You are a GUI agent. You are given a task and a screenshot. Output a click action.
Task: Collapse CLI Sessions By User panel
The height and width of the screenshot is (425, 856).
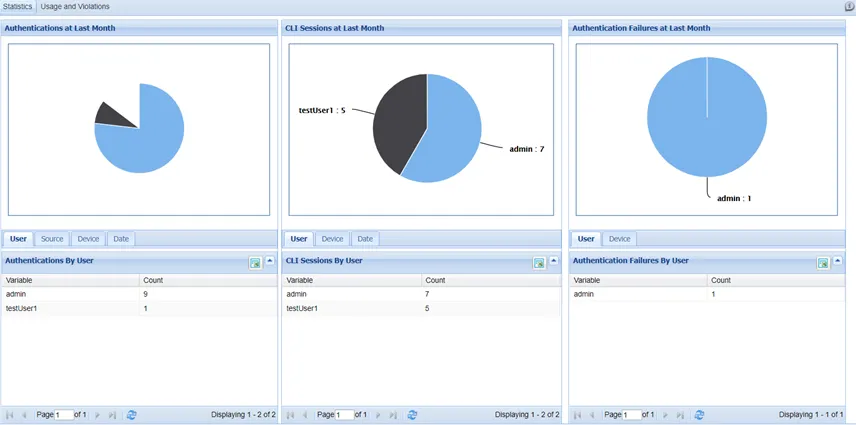click(554, 261)
